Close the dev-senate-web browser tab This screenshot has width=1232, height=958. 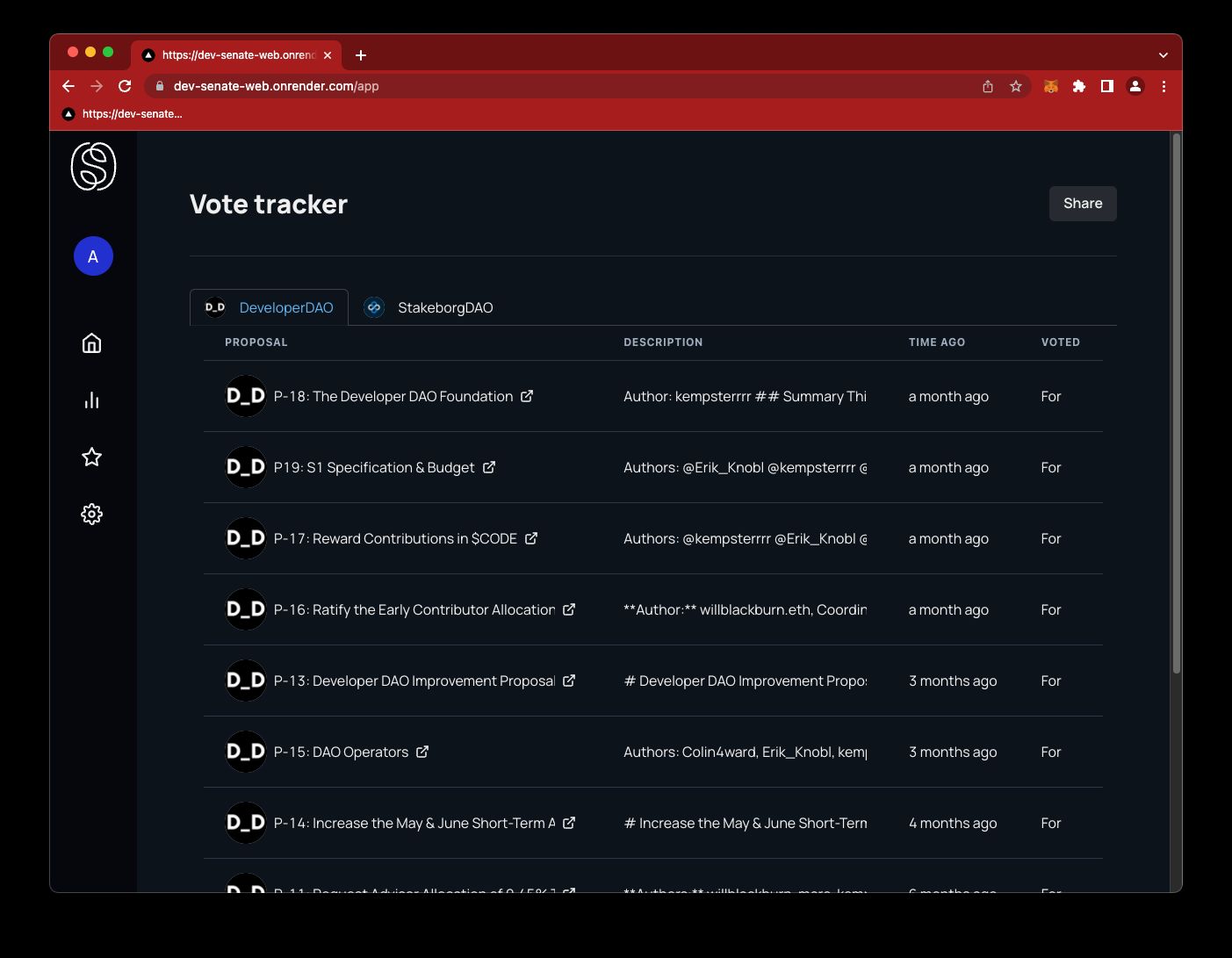[x=328, y=55]
